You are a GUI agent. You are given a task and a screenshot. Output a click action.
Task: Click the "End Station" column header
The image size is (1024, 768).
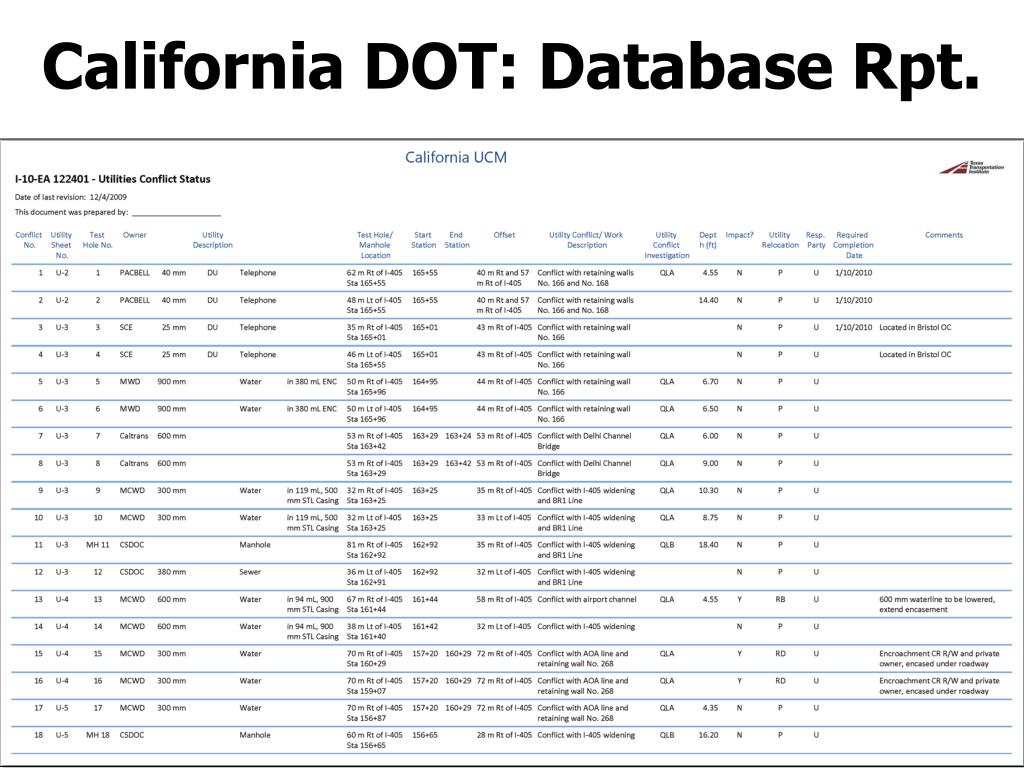456,240
